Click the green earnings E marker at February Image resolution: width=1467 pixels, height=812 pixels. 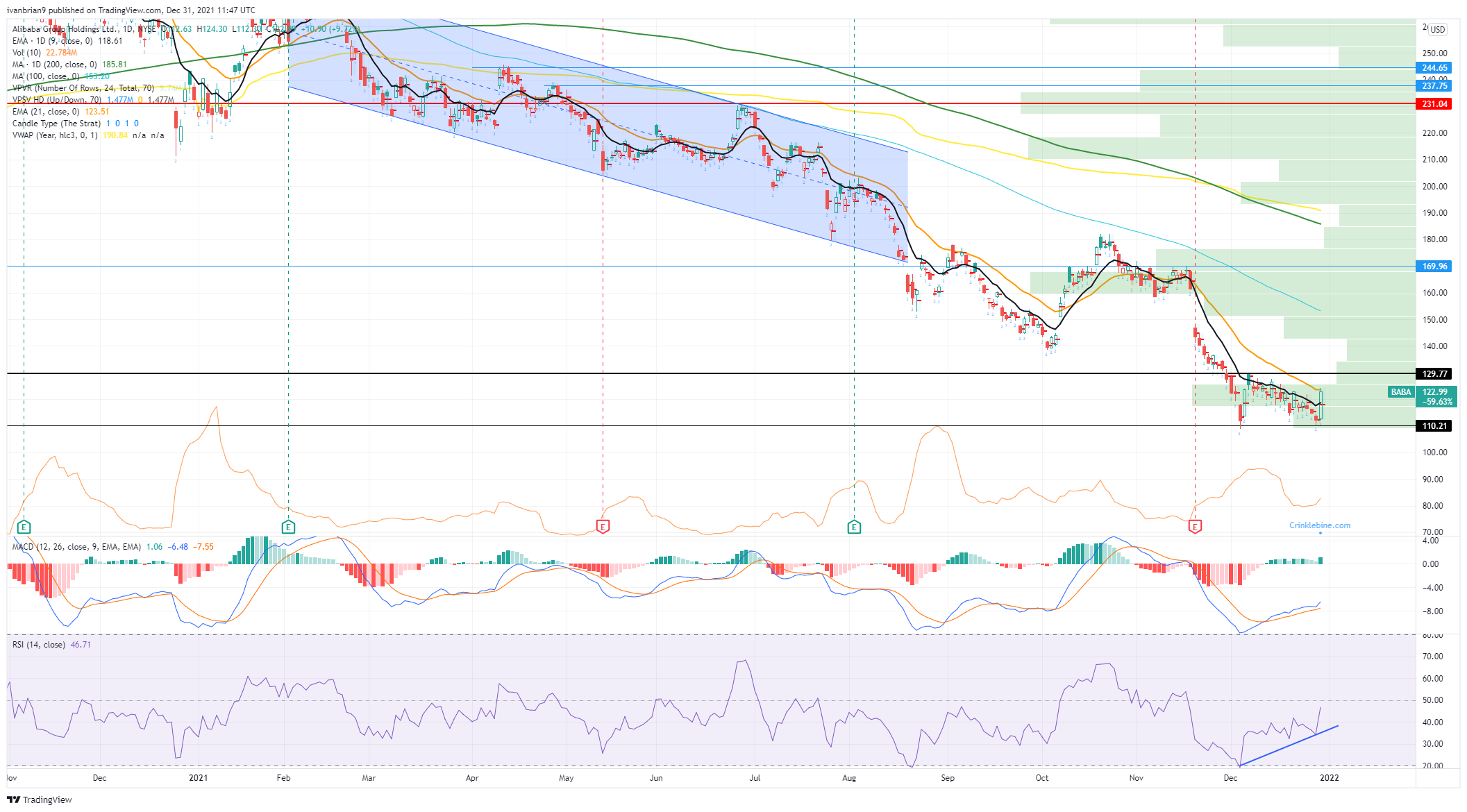(289, 527)
